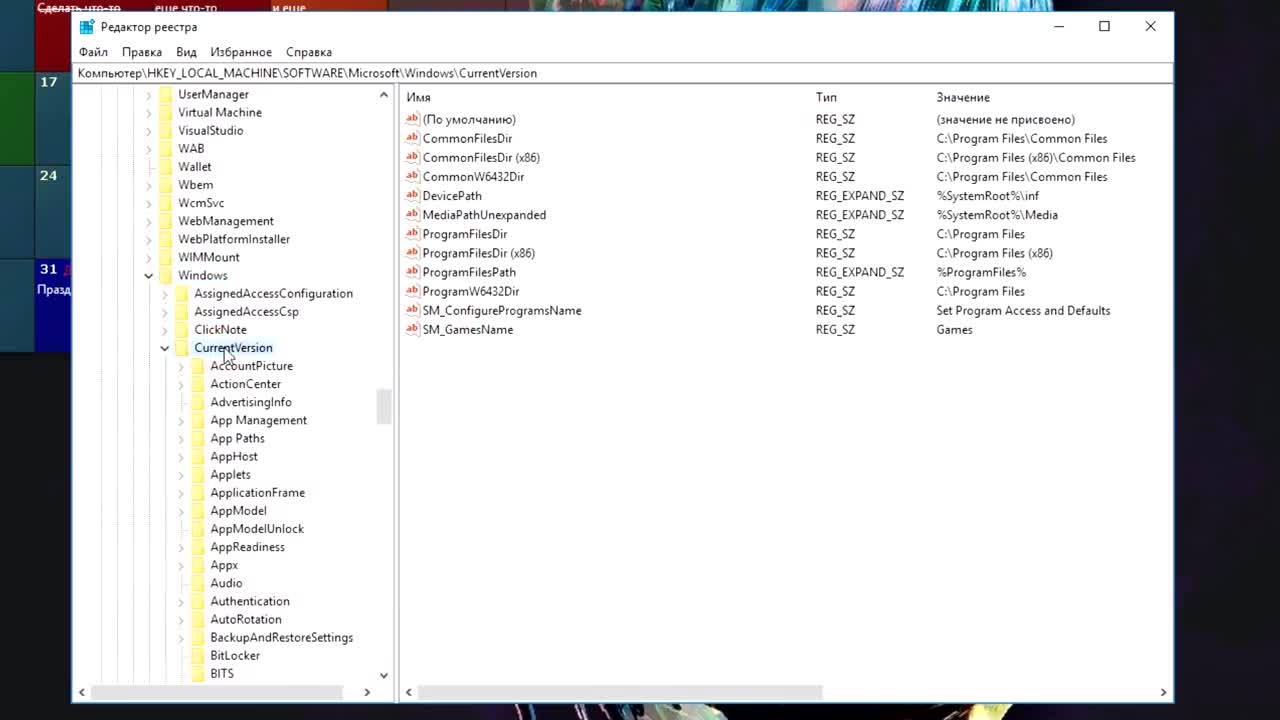Viewport: 1280px width, 720px height.
Task: Click the string icon next to DevicePath
Action: point(412,195)
